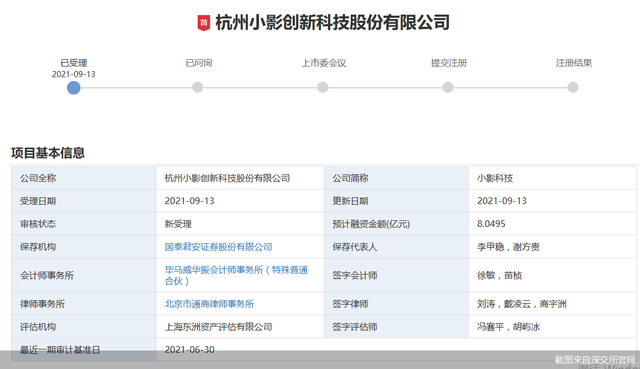Click the red 首 badge icon beside company title

204,23
